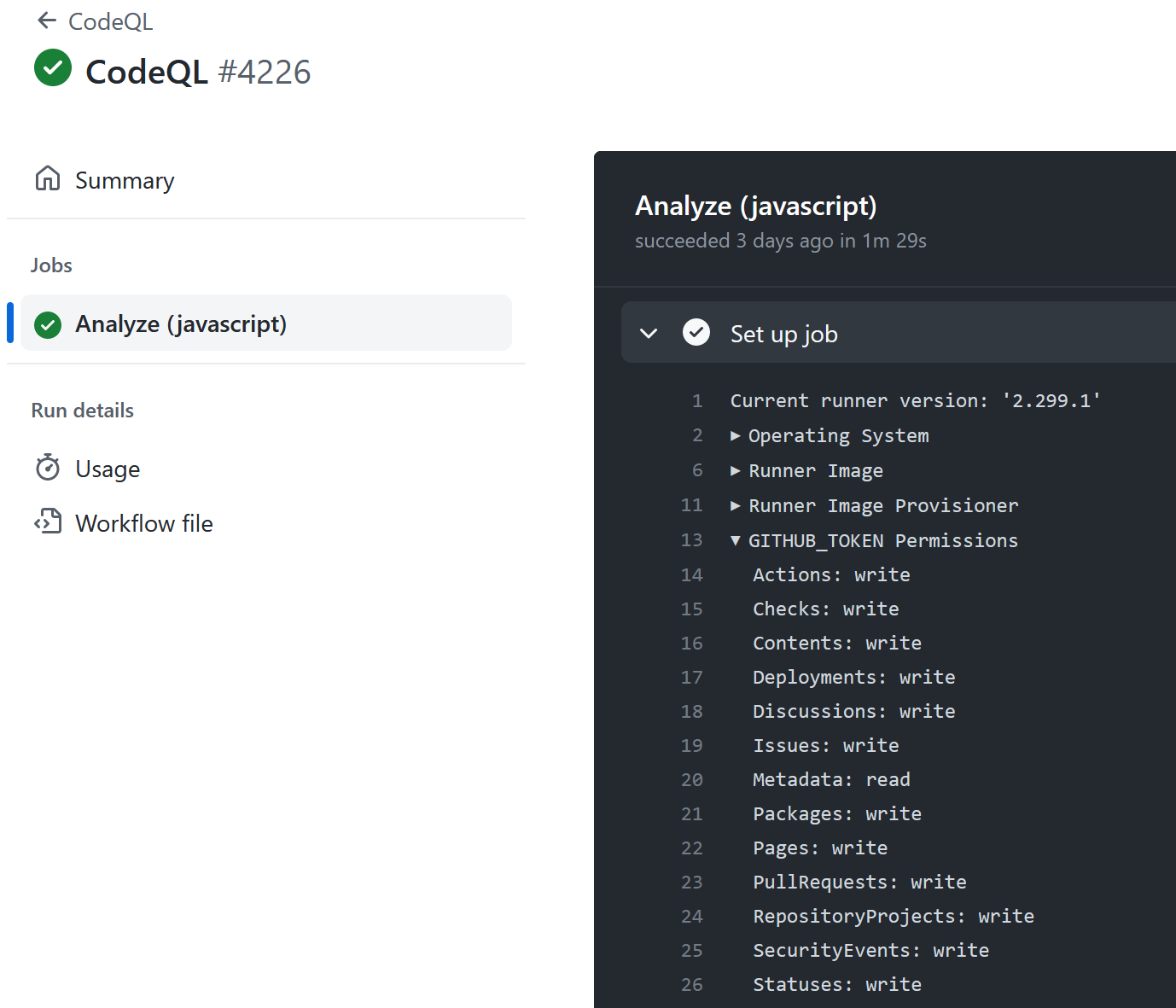This screenshot has height=1008, width=1176.
Task: Click the Summary house icon
Action: click(48, 178)
